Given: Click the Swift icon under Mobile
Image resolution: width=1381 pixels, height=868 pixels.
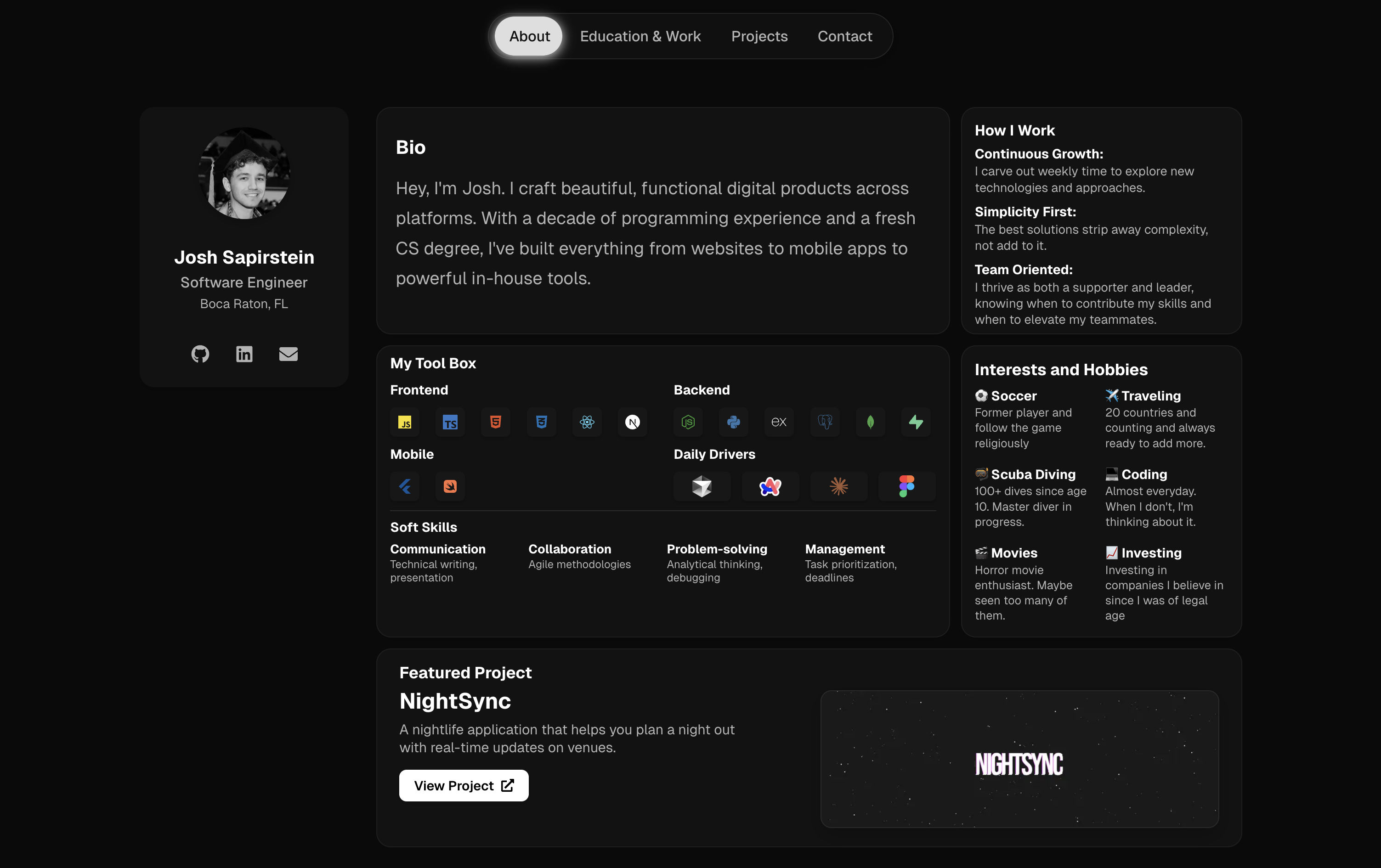Looking at the screenshot, I should pos(450,487).
